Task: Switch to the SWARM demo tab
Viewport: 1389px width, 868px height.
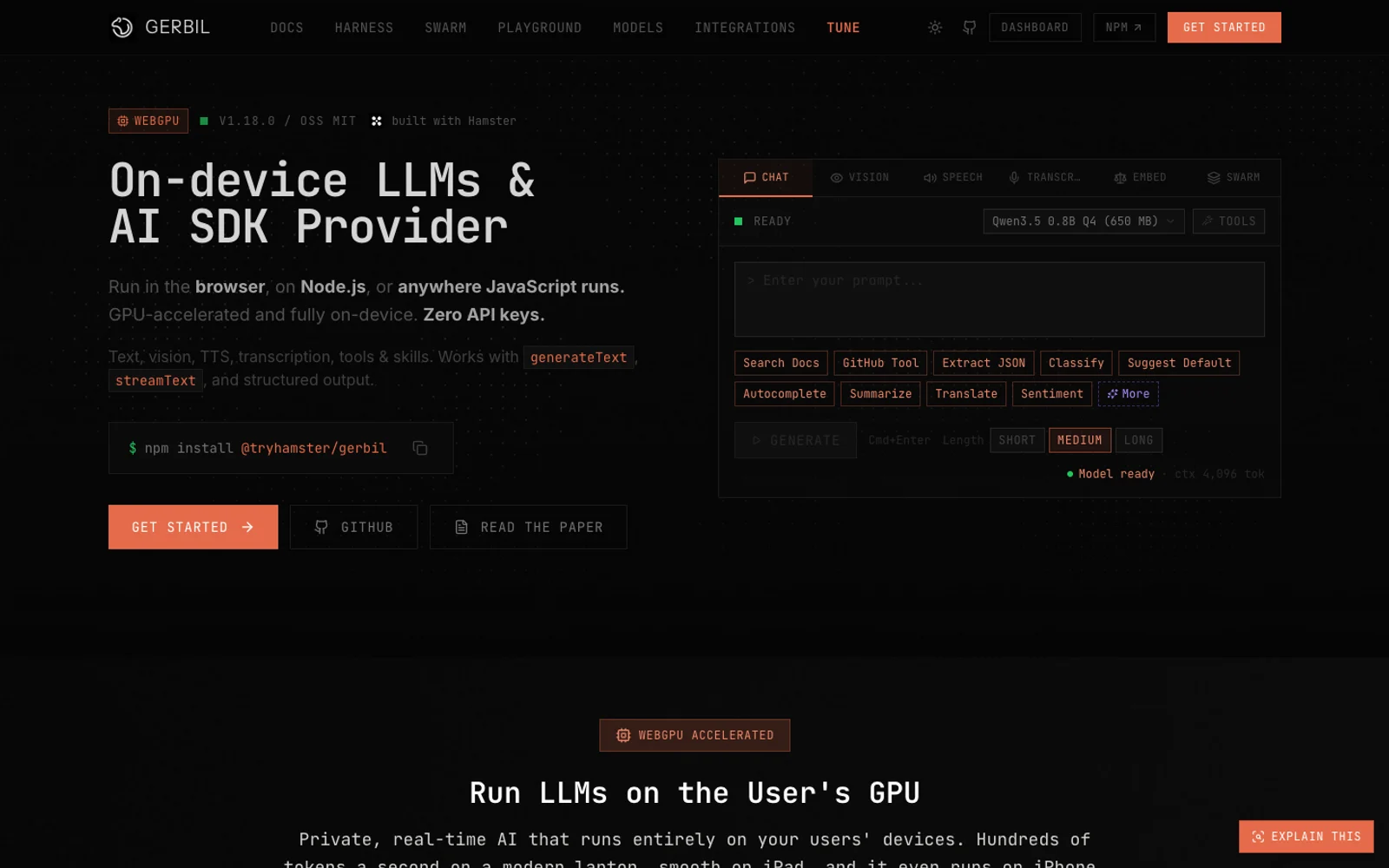Action: [x=1234, y=177]
